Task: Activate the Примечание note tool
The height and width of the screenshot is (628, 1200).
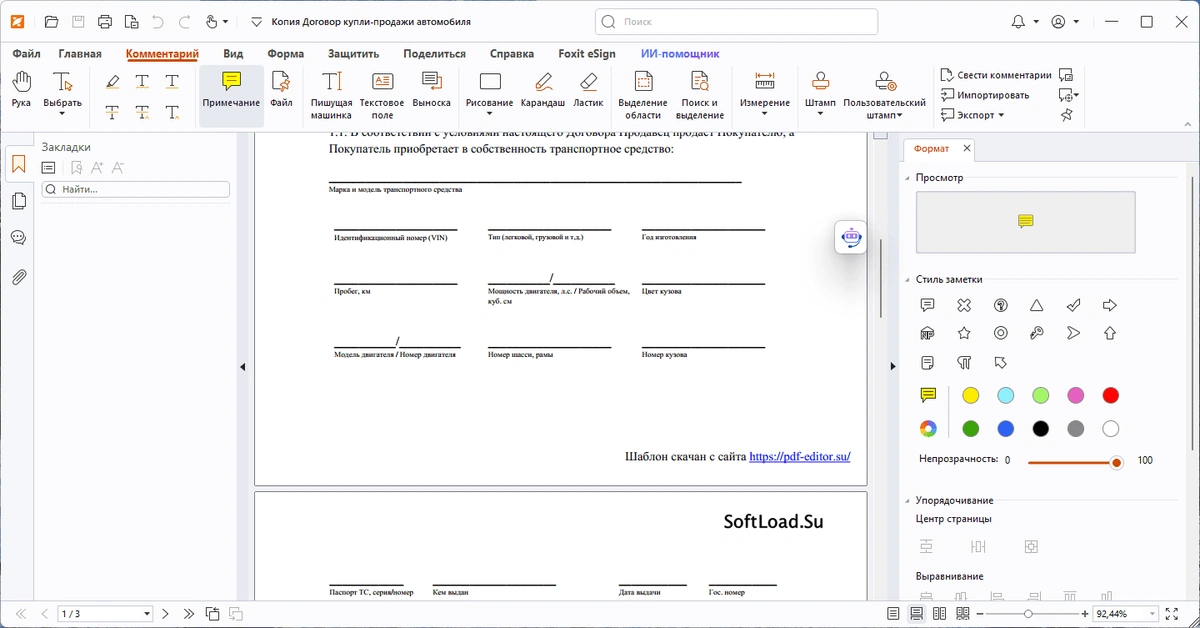Action: click(231, 90)
